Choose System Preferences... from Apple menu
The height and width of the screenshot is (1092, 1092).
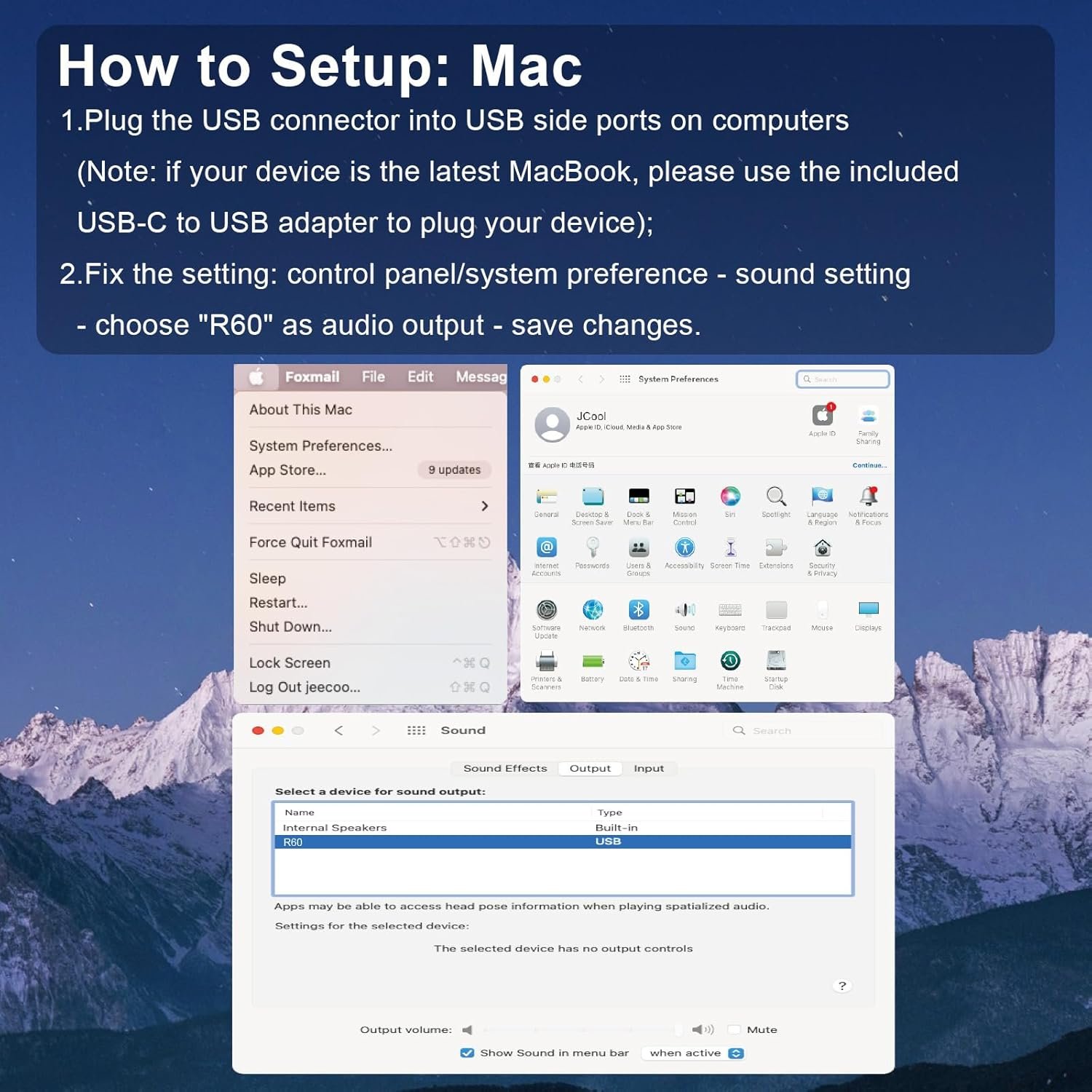pyautogui.click(x=320, y=446)
